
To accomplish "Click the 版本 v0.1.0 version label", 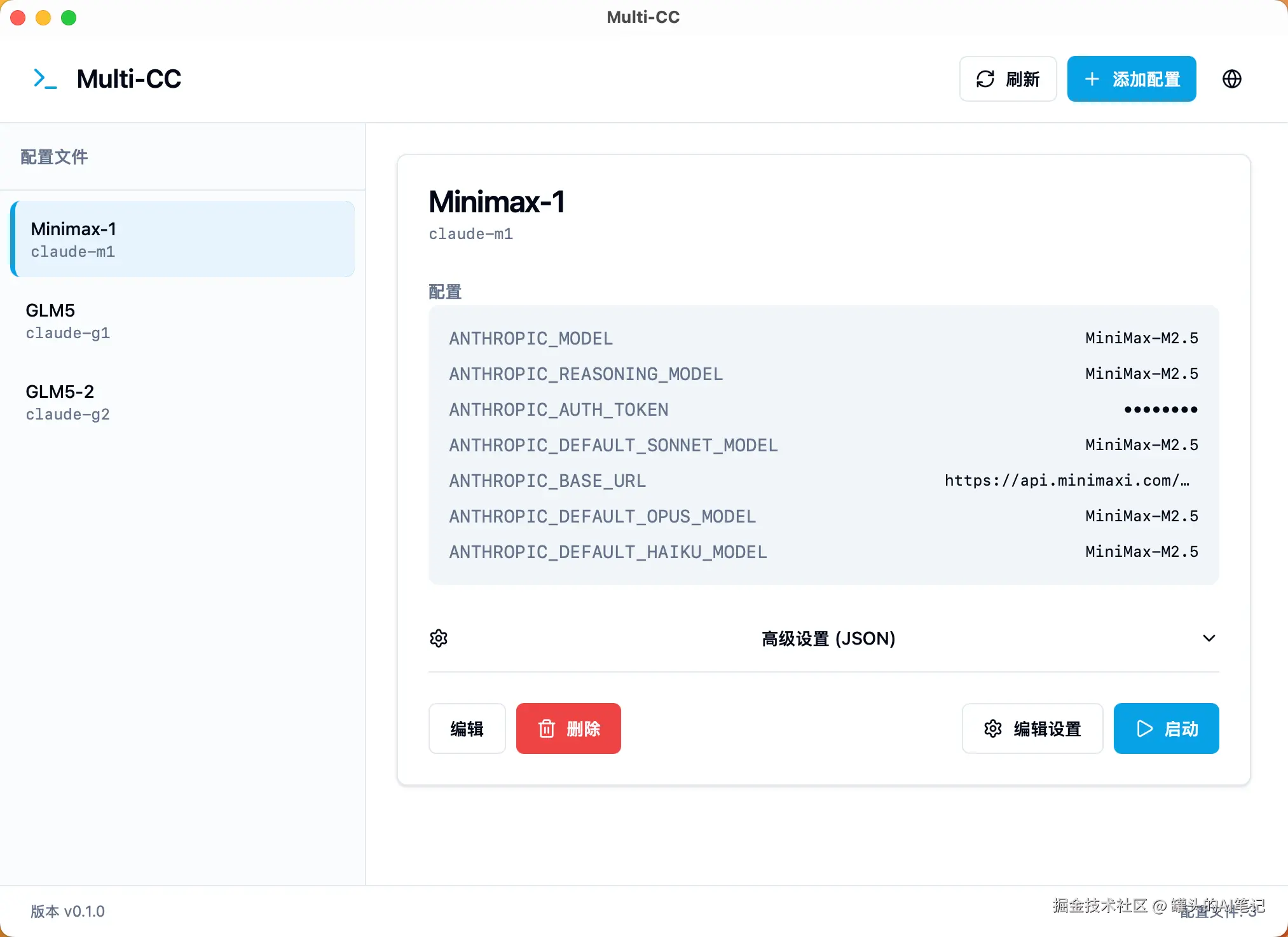I will [67, 911].
